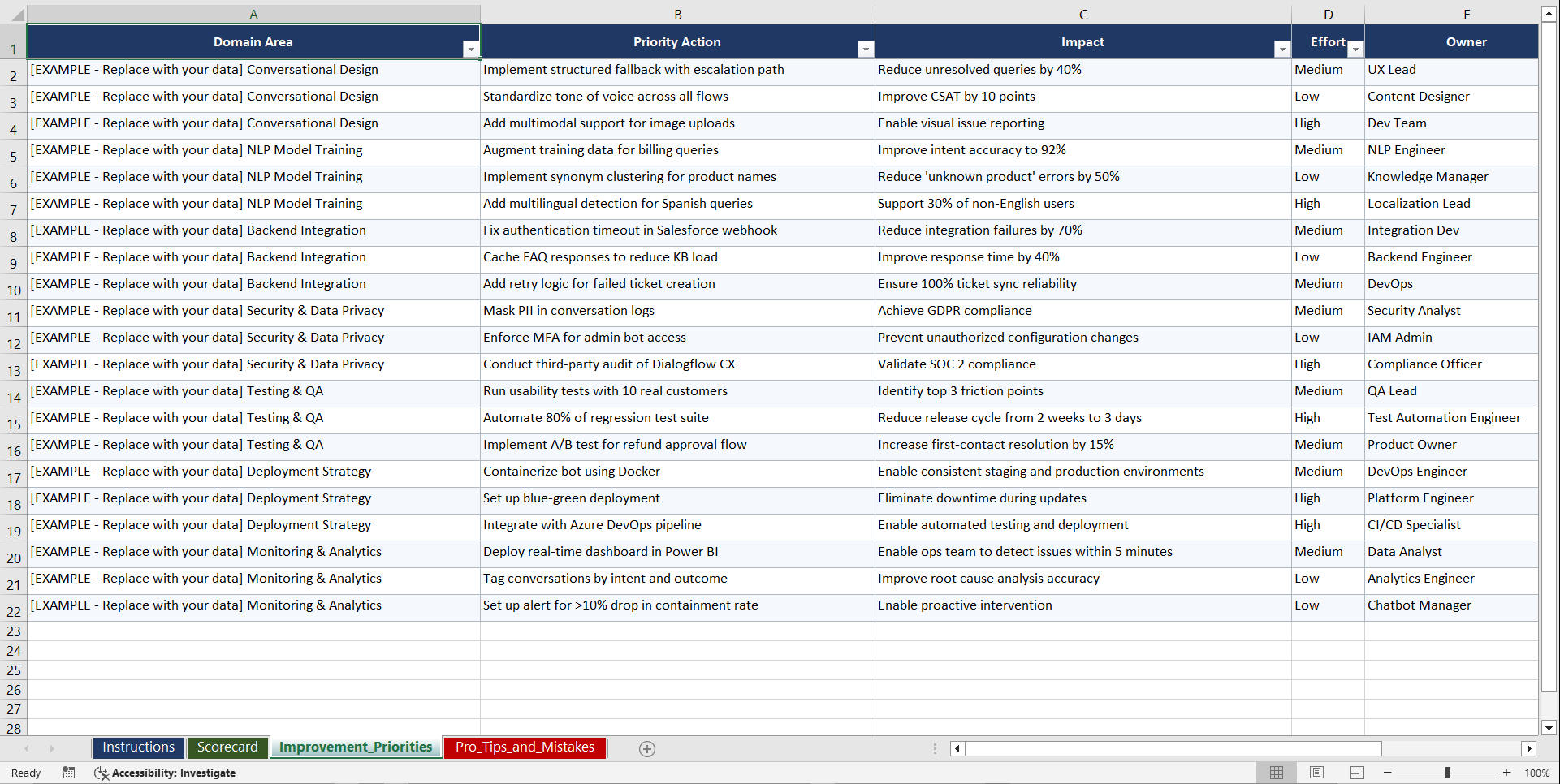Start a macro recording from the status bar

(x=69, y=773)
